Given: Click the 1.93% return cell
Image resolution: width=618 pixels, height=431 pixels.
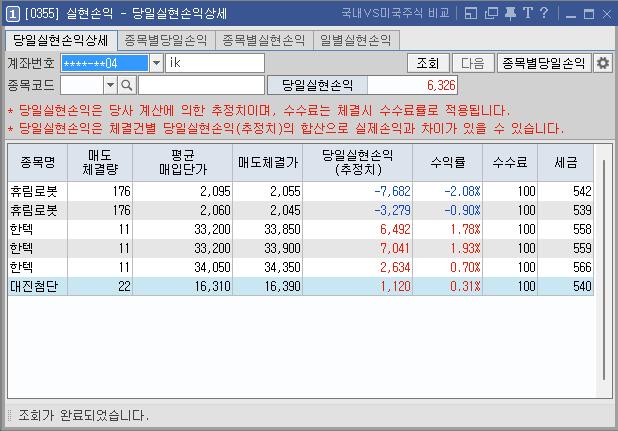Looking at the screenshot, I should click(447, 248).
